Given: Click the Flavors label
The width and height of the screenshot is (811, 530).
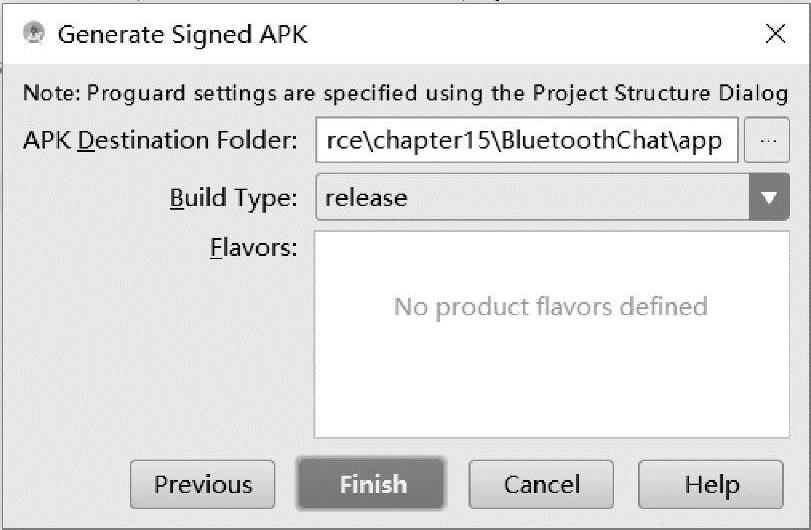Looking at the screenshot, I should pos(253,248).
